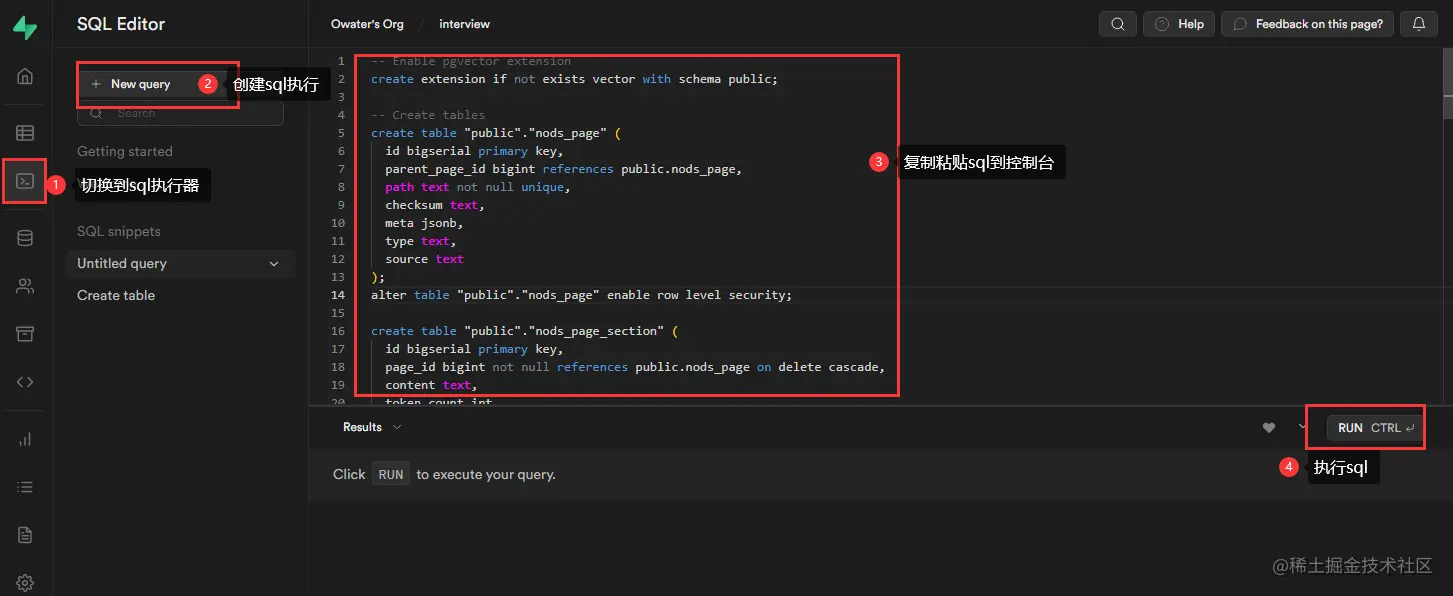This screenshot has width=1453, height=596.
Task: Open the Reports chart icon
Action: point(25,439)
